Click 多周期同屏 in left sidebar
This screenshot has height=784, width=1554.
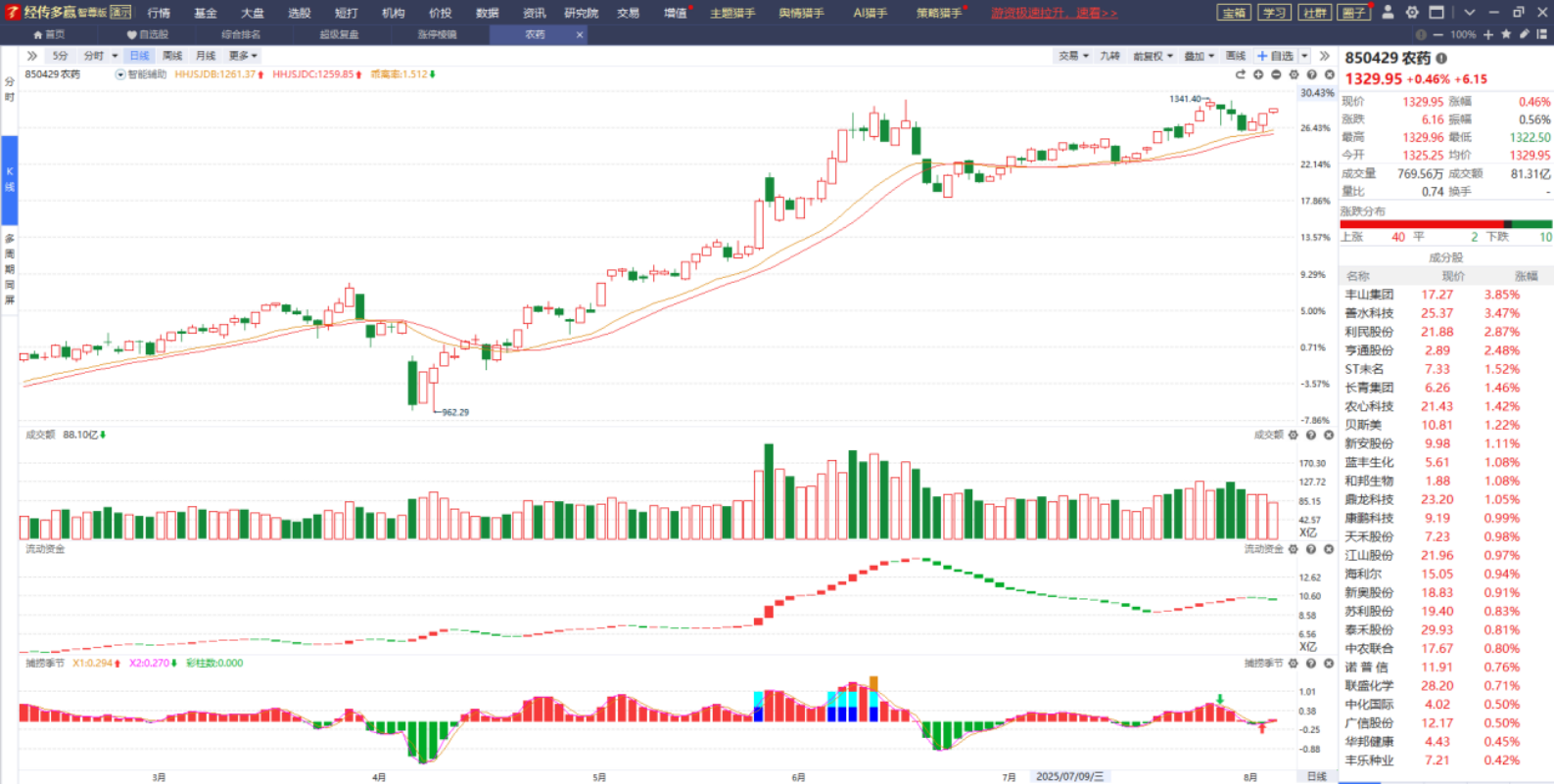pyautogui.click(x=10, y=269)
